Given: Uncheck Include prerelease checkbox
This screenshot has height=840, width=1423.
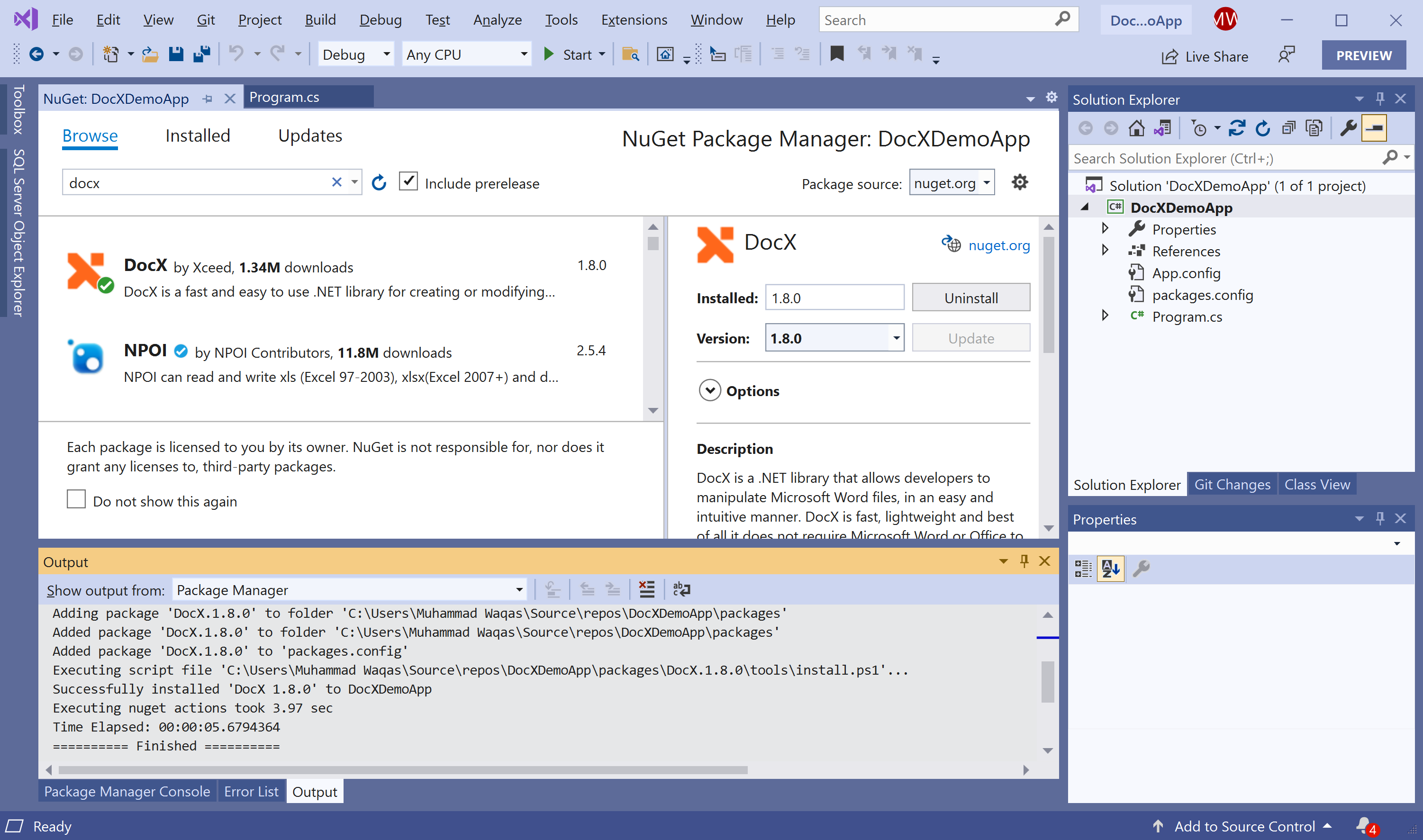Looking at the screenshot, I should click(408, 182).
